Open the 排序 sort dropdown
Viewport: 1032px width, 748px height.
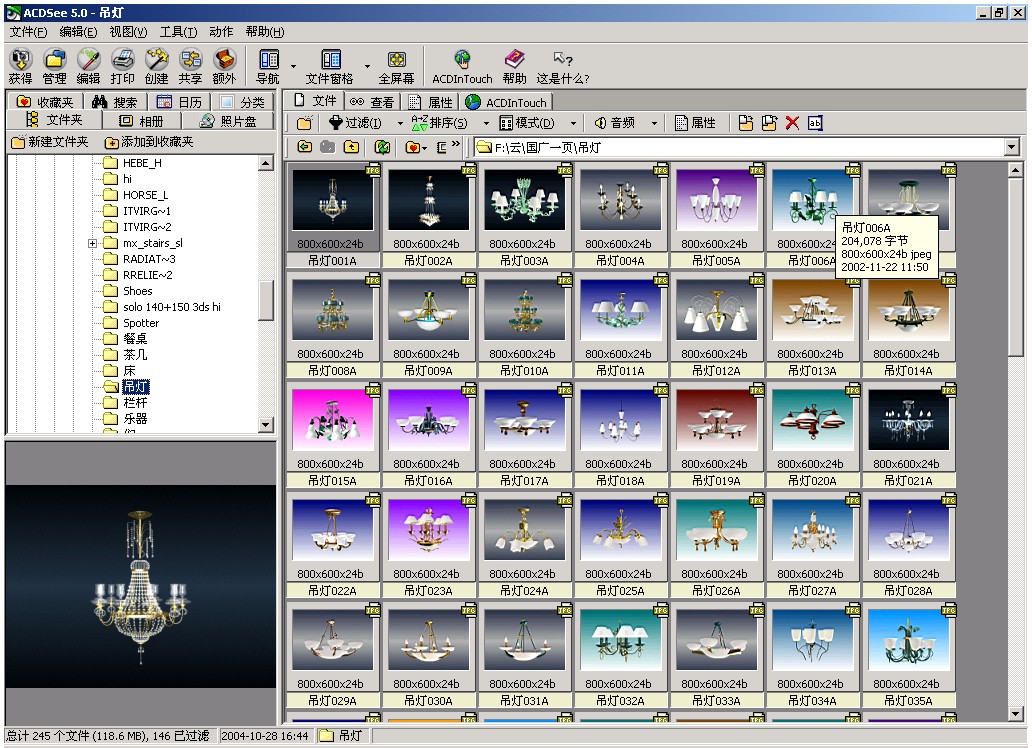pos(447,123)
